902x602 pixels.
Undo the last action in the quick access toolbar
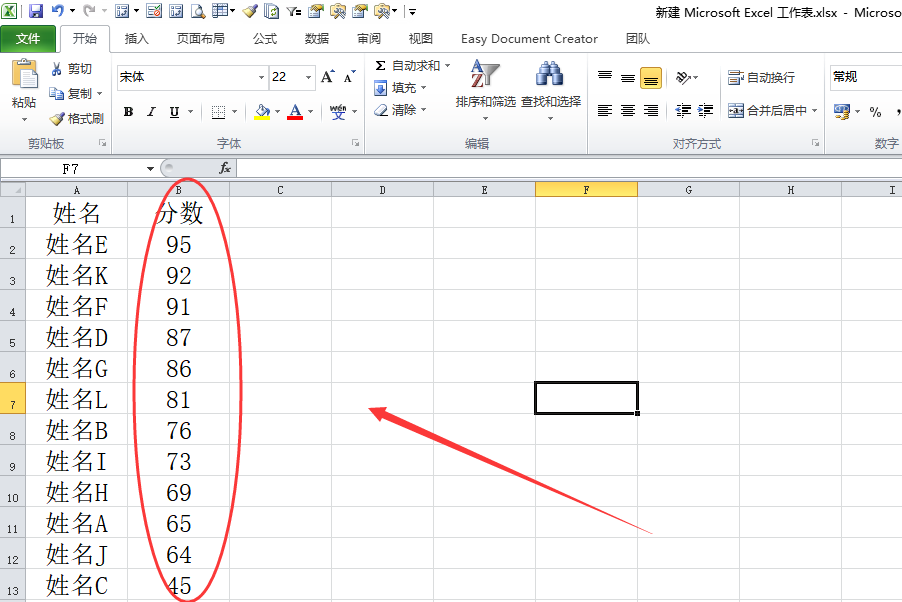click(x=58, y=11)
